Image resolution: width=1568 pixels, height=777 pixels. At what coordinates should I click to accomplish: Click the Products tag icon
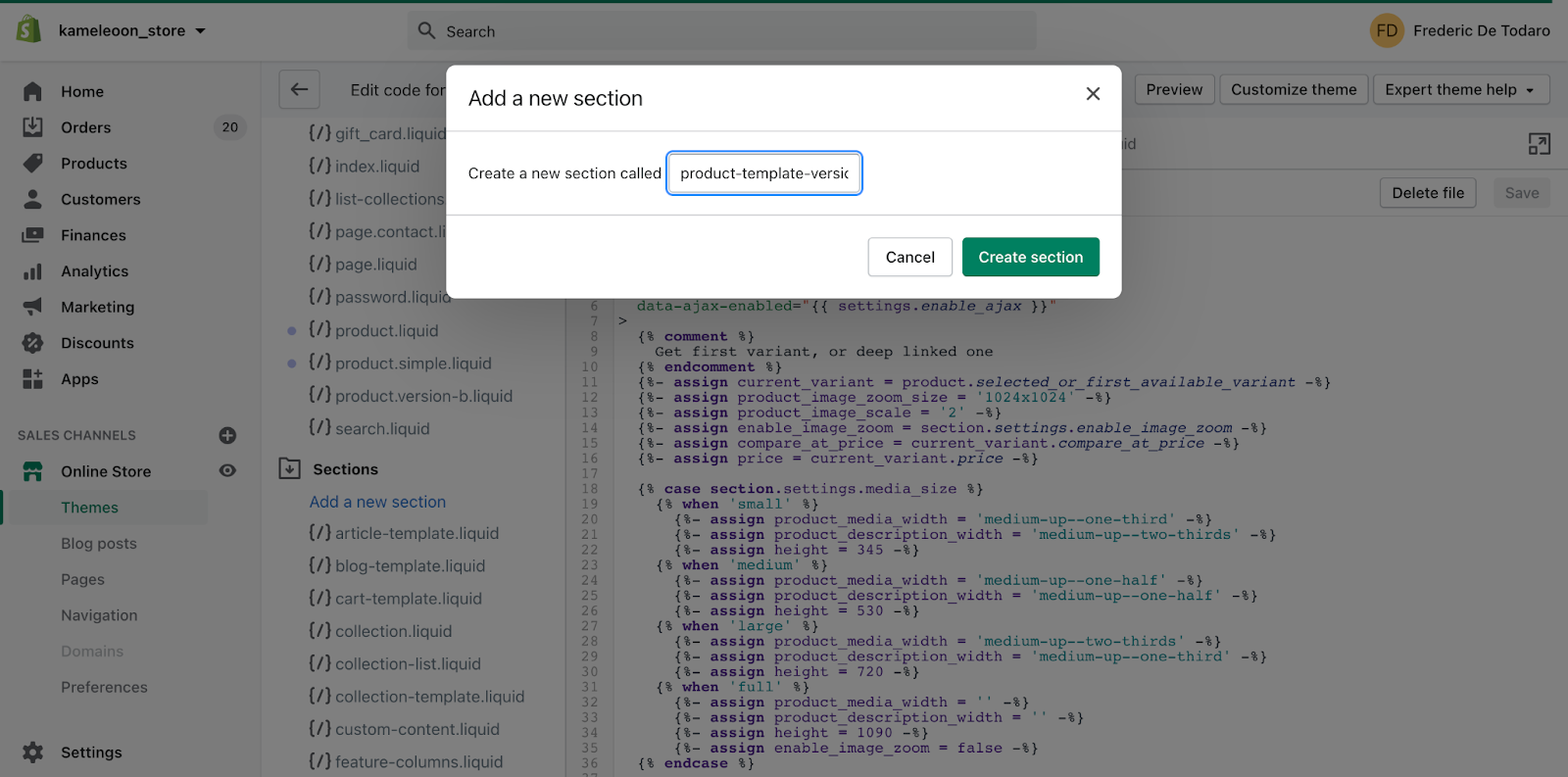click(x=32, y=163)
